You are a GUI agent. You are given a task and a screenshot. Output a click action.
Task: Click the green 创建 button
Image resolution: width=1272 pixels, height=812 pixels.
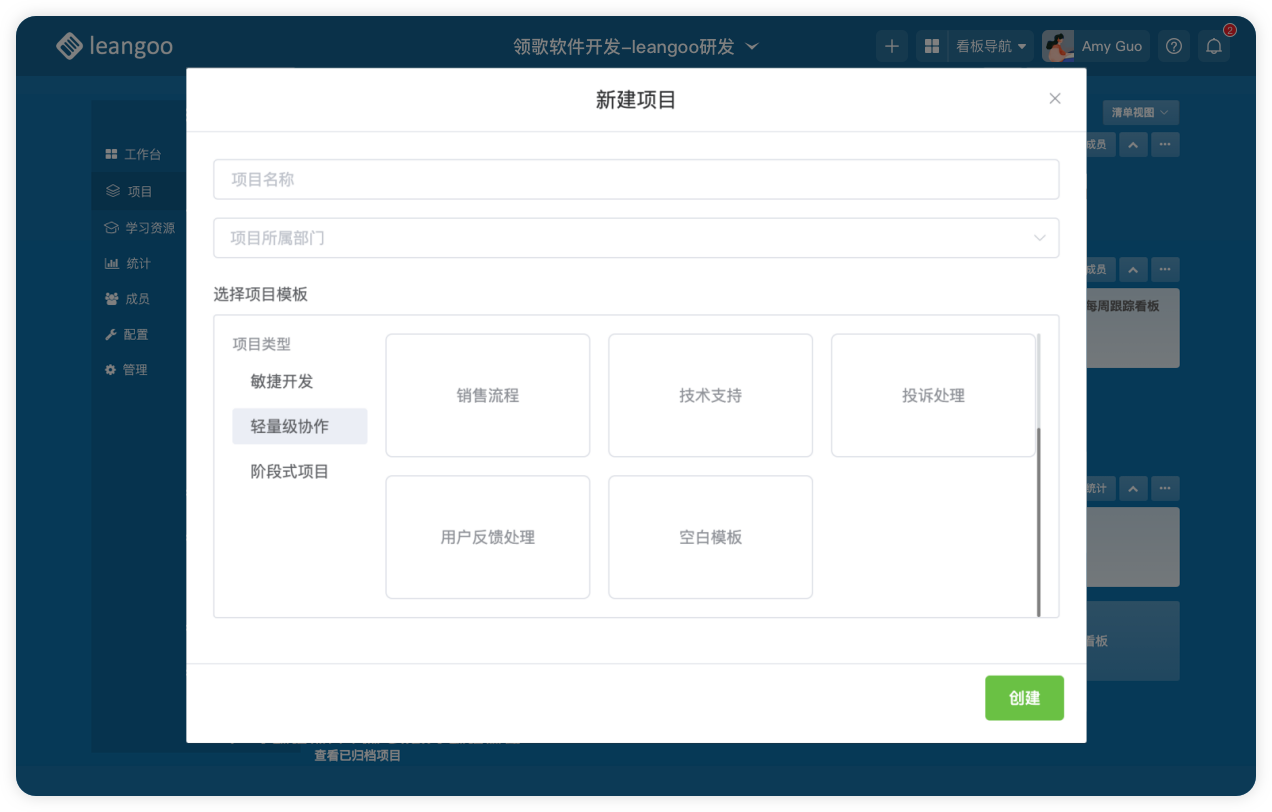[x=1024, y=698]
